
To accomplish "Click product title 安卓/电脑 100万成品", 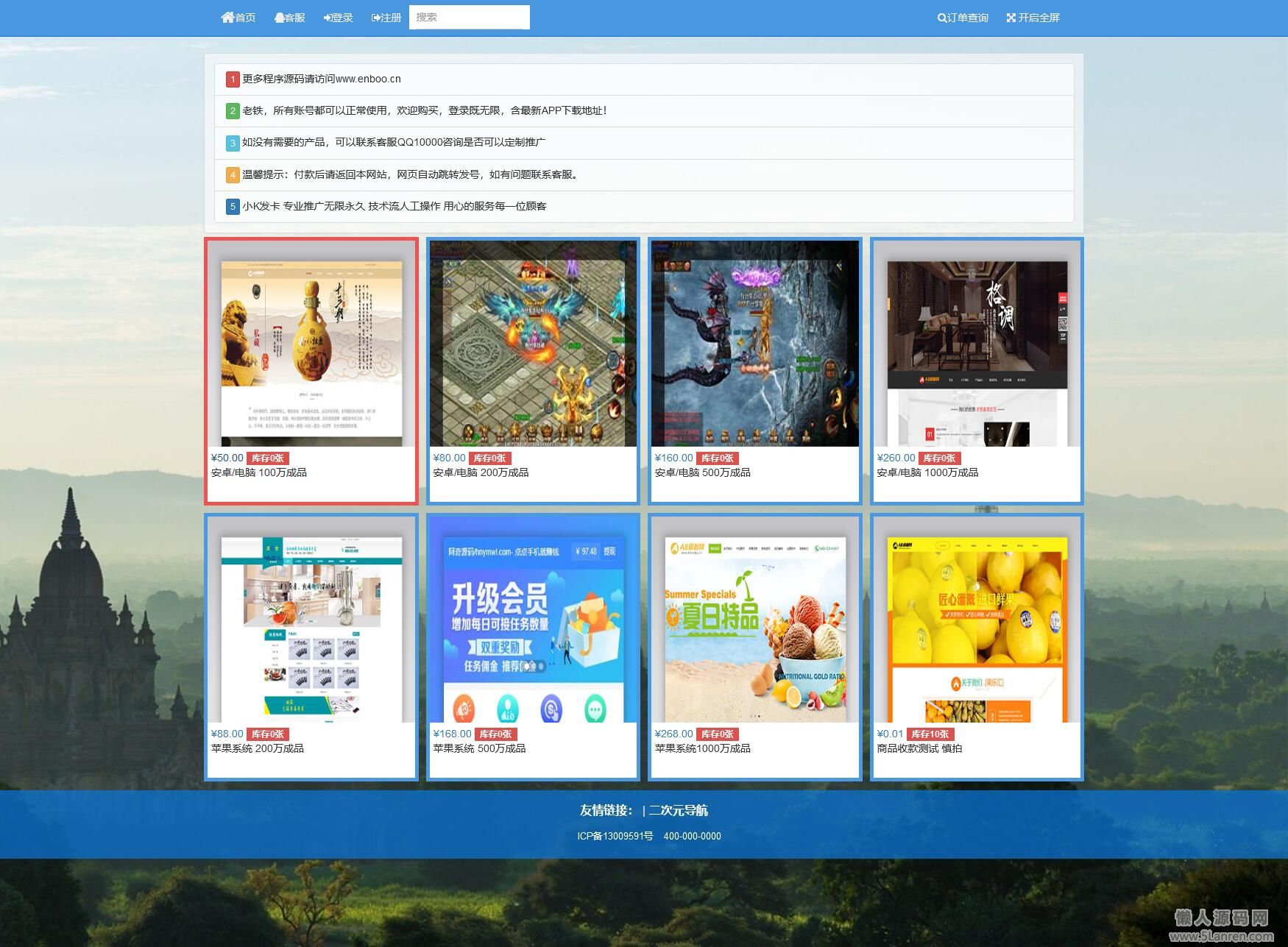I will point(259,473).
